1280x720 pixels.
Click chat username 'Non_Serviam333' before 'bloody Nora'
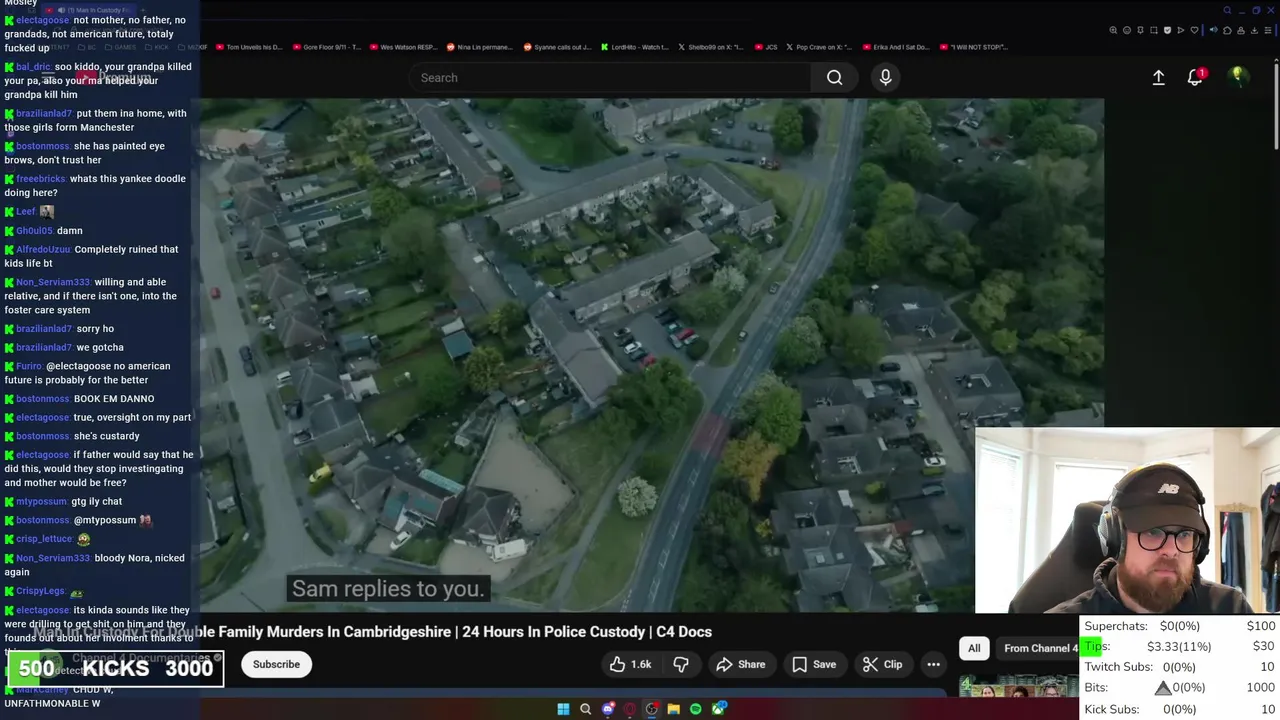click(53, 558)
